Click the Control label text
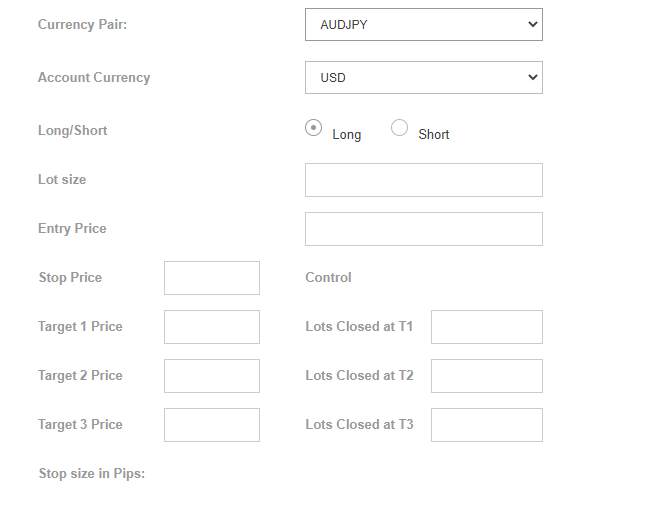Screen dimensions: 662x509 click(x=328, y=278)
